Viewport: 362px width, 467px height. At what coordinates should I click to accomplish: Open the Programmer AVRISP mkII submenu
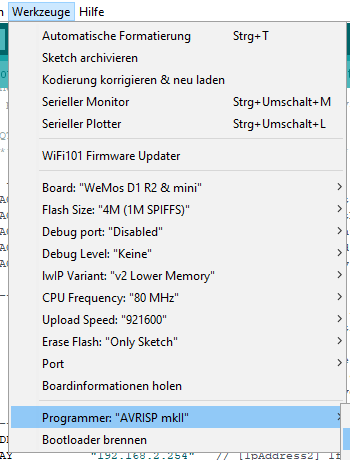click(x=177, y=417)
